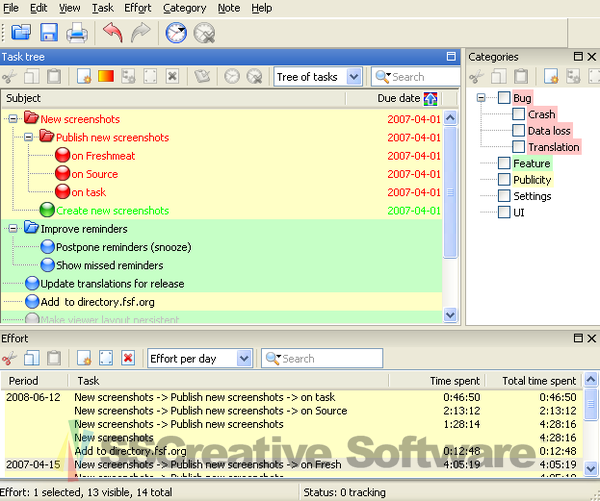The image size is (600, 501).
Task: Click the orange-red gradient icon in Task tree toolbar
Action: coord(106,76)
